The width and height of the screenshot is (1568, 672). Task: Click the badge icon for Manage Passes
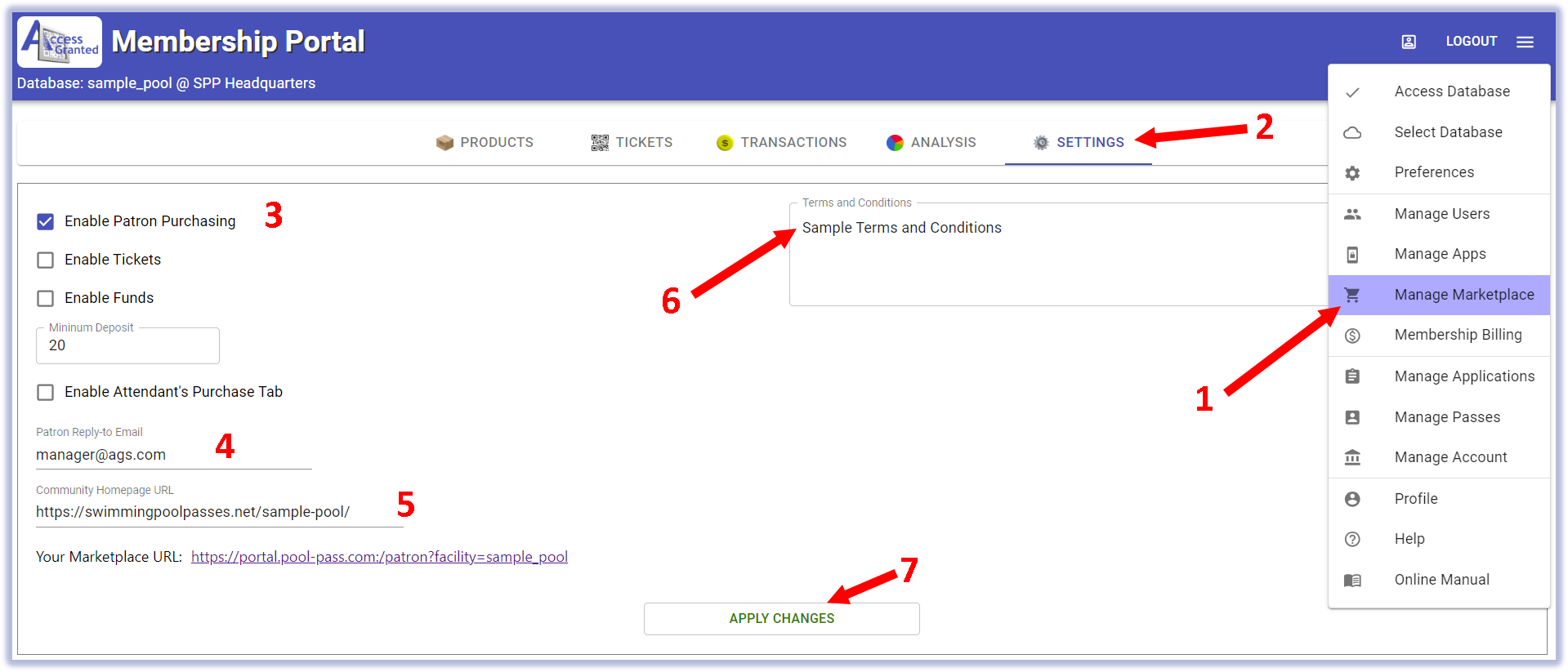pyautogui.click(x=1352, y=417)
